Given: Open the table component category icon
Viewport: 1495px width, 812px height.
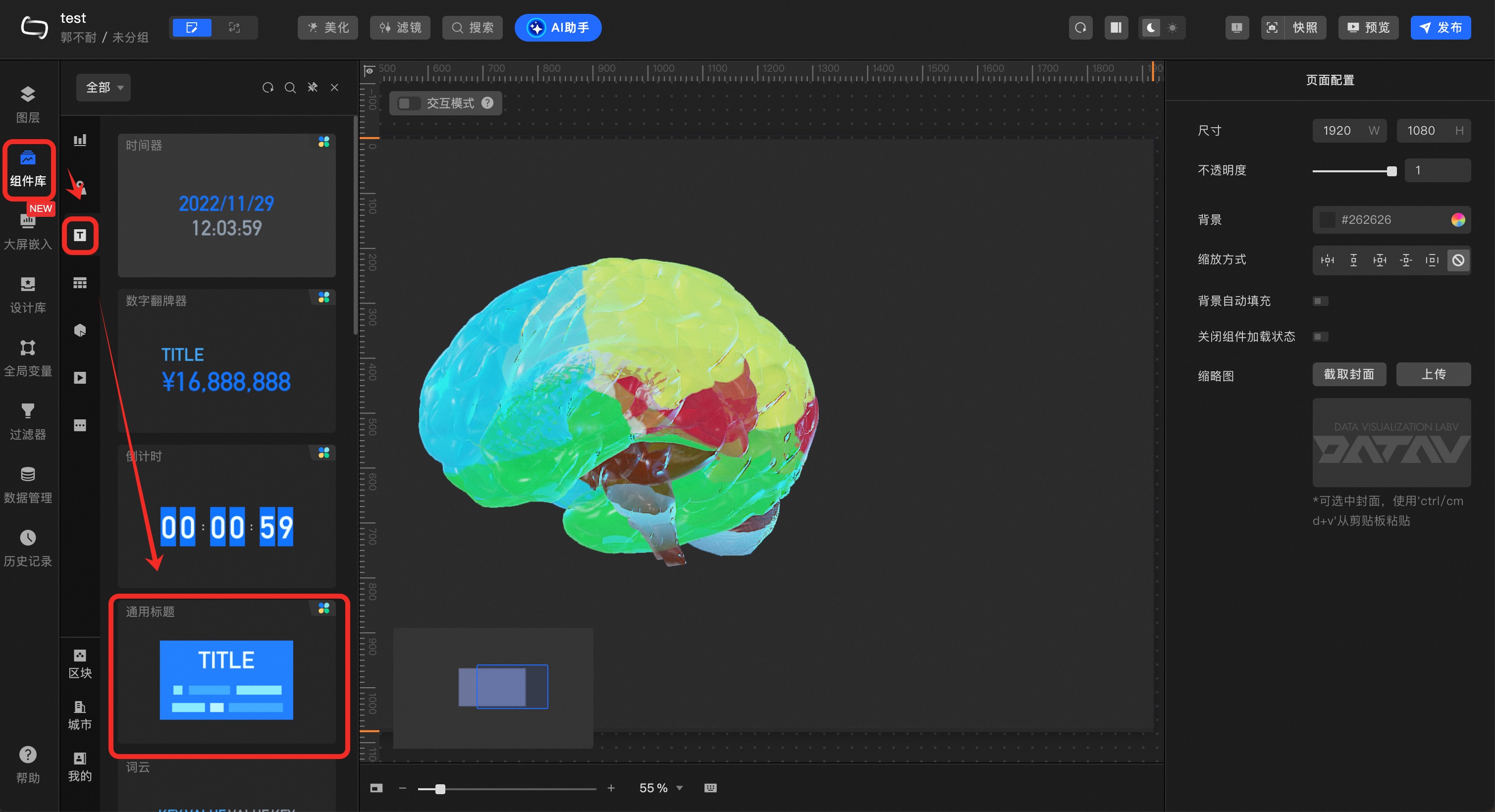Looking at the screenshot, I should pos(80,282).
